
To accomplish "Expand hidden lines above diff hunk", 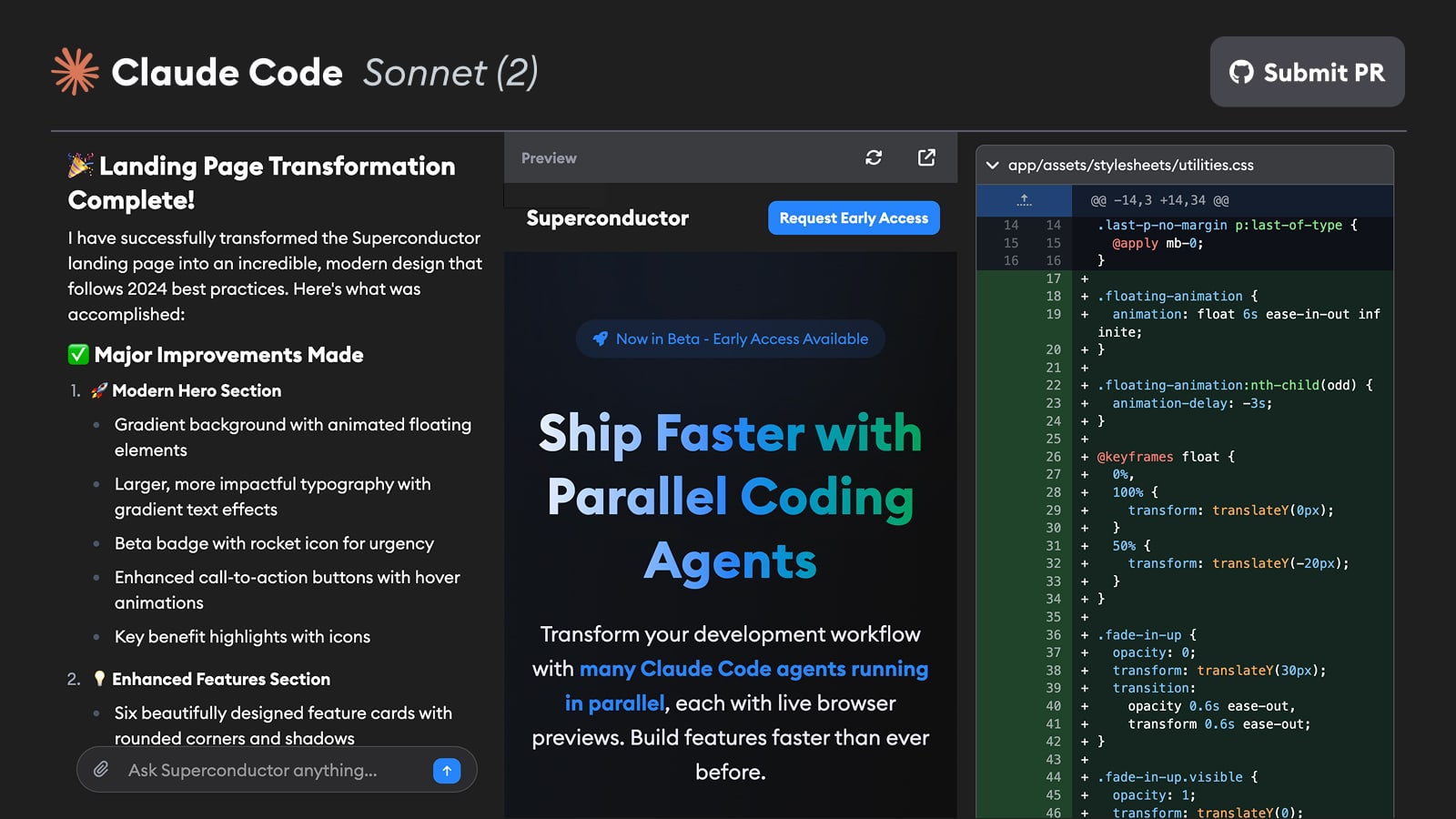I will 1024,200.
